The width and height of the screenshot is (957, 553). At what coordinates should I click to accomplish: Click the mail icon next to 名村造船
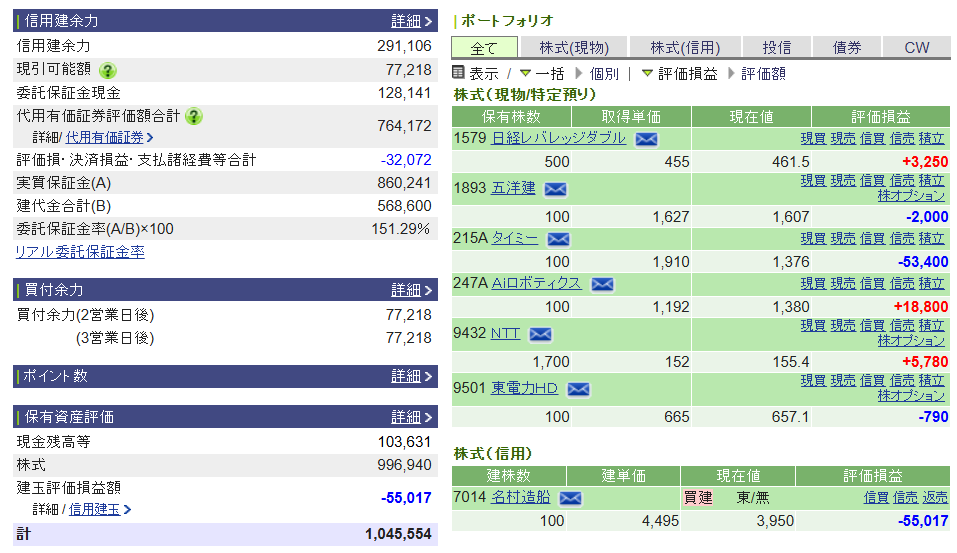click(x=570, y=498)
